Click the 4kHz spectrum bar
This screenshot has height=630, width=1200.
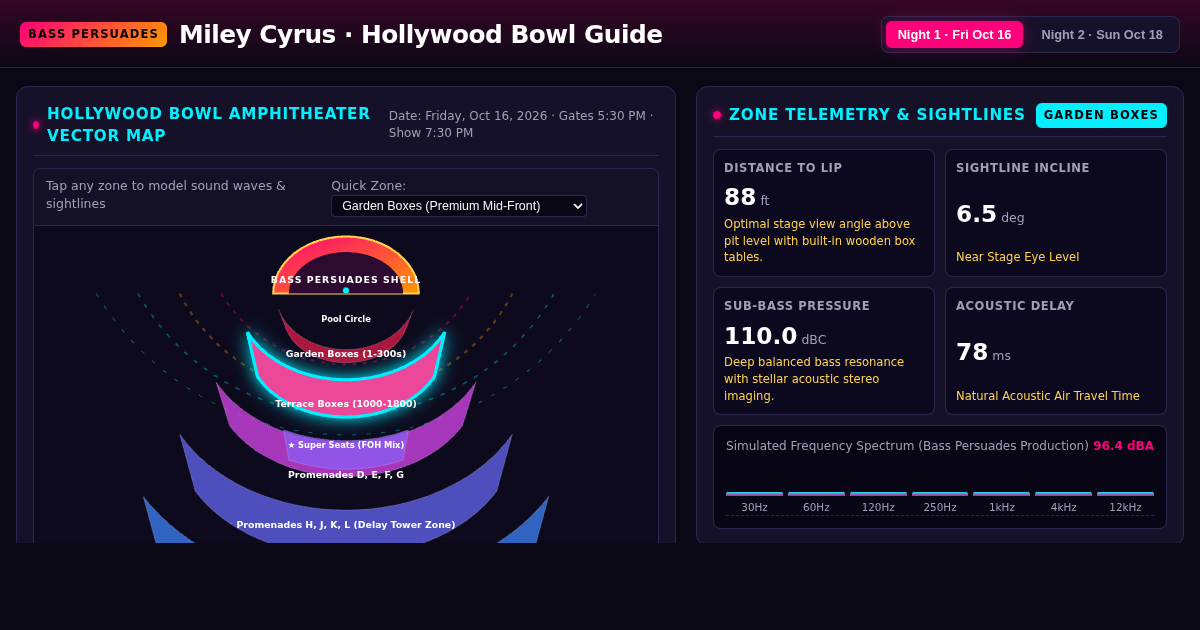point(1063,494)
